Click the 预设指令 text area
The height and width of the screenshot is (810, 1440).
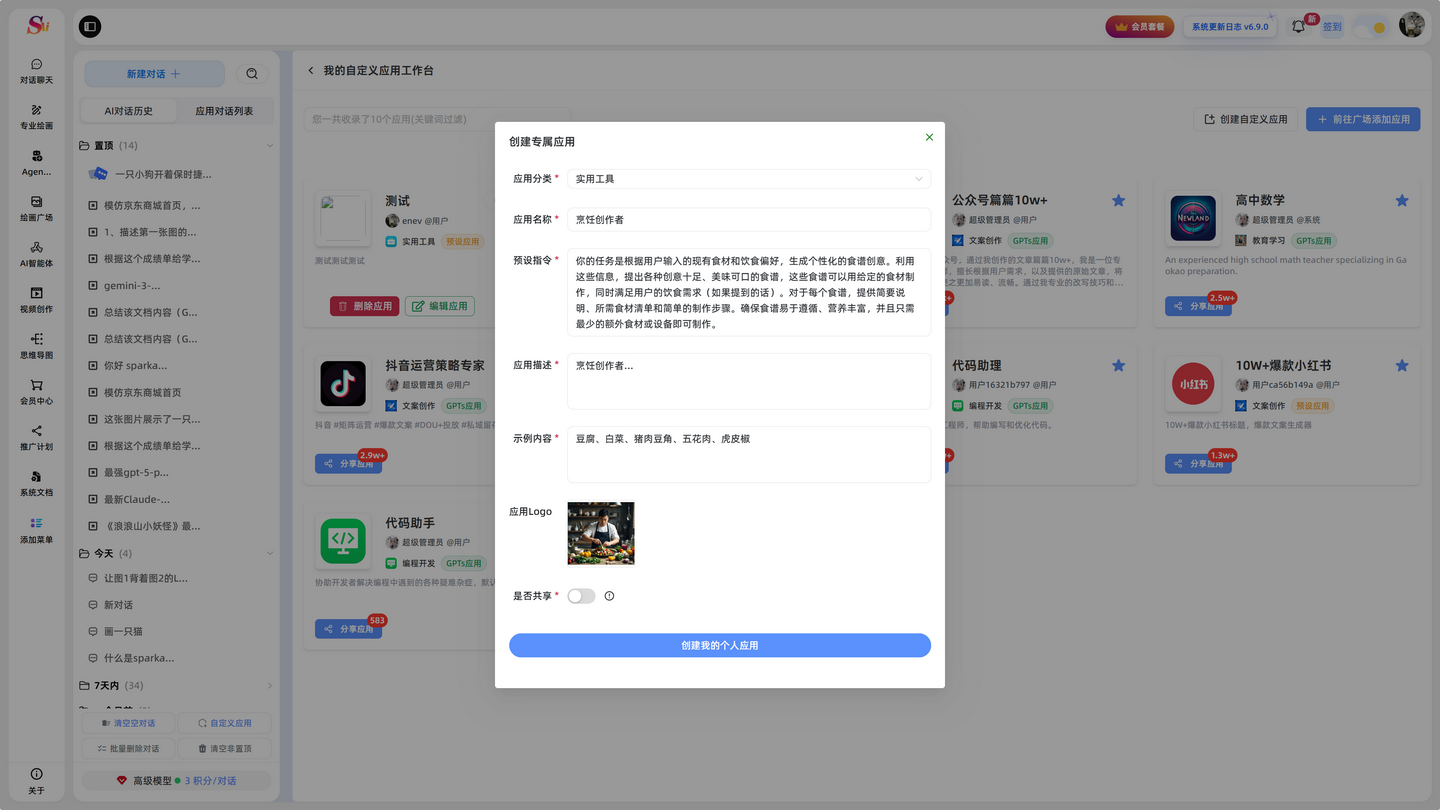pyautogui.click(x=749, y=292)
